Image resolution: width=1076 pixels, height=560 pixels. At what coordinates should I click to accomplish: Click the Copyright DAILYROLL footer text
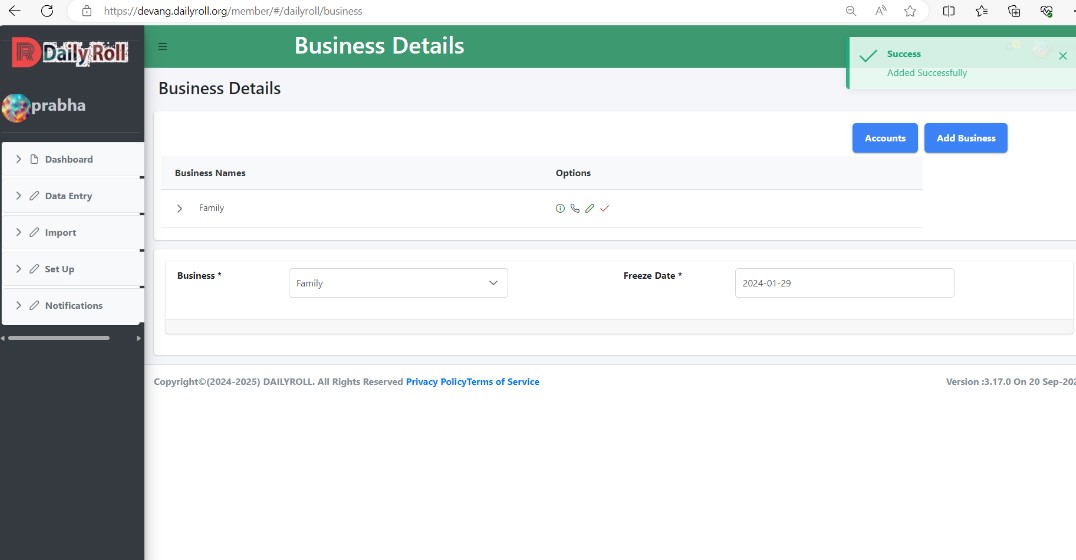click(x=278, y=382)
